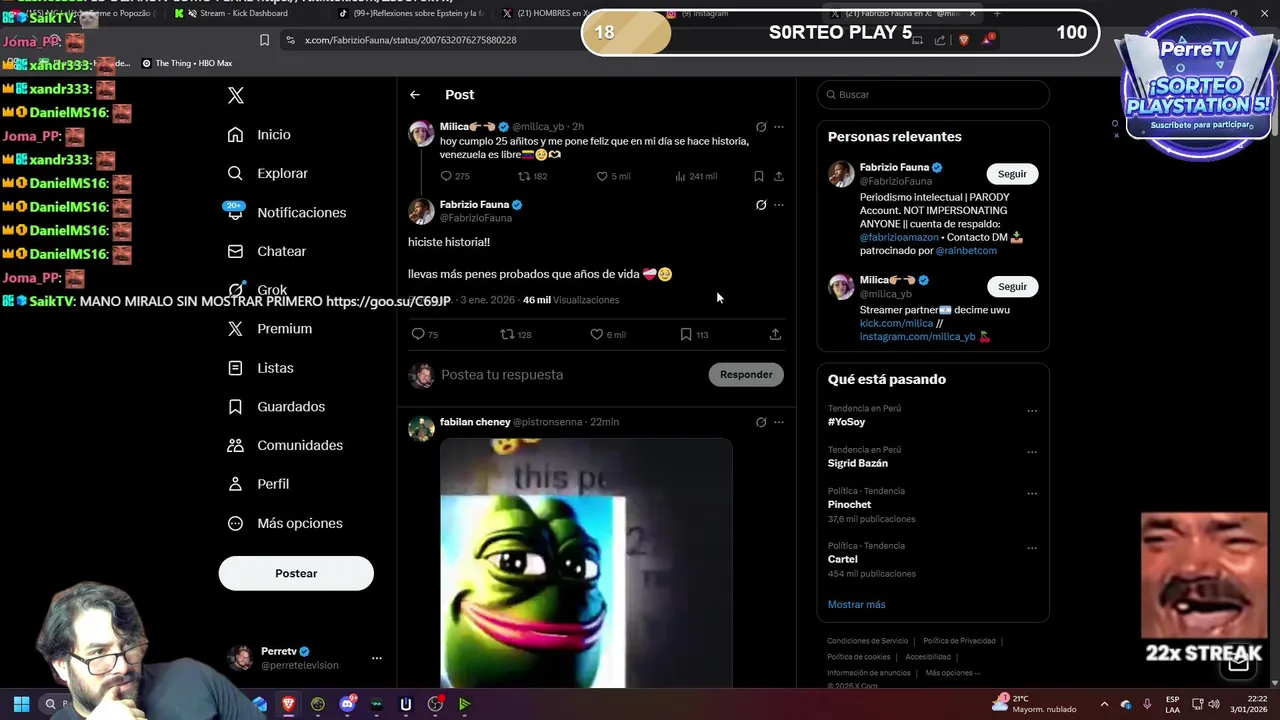Image resolution: width=1280 pixels, height=720 pixels.
Task: Follow Milica with Seguir button
Action: click(x=1012, y=286)
